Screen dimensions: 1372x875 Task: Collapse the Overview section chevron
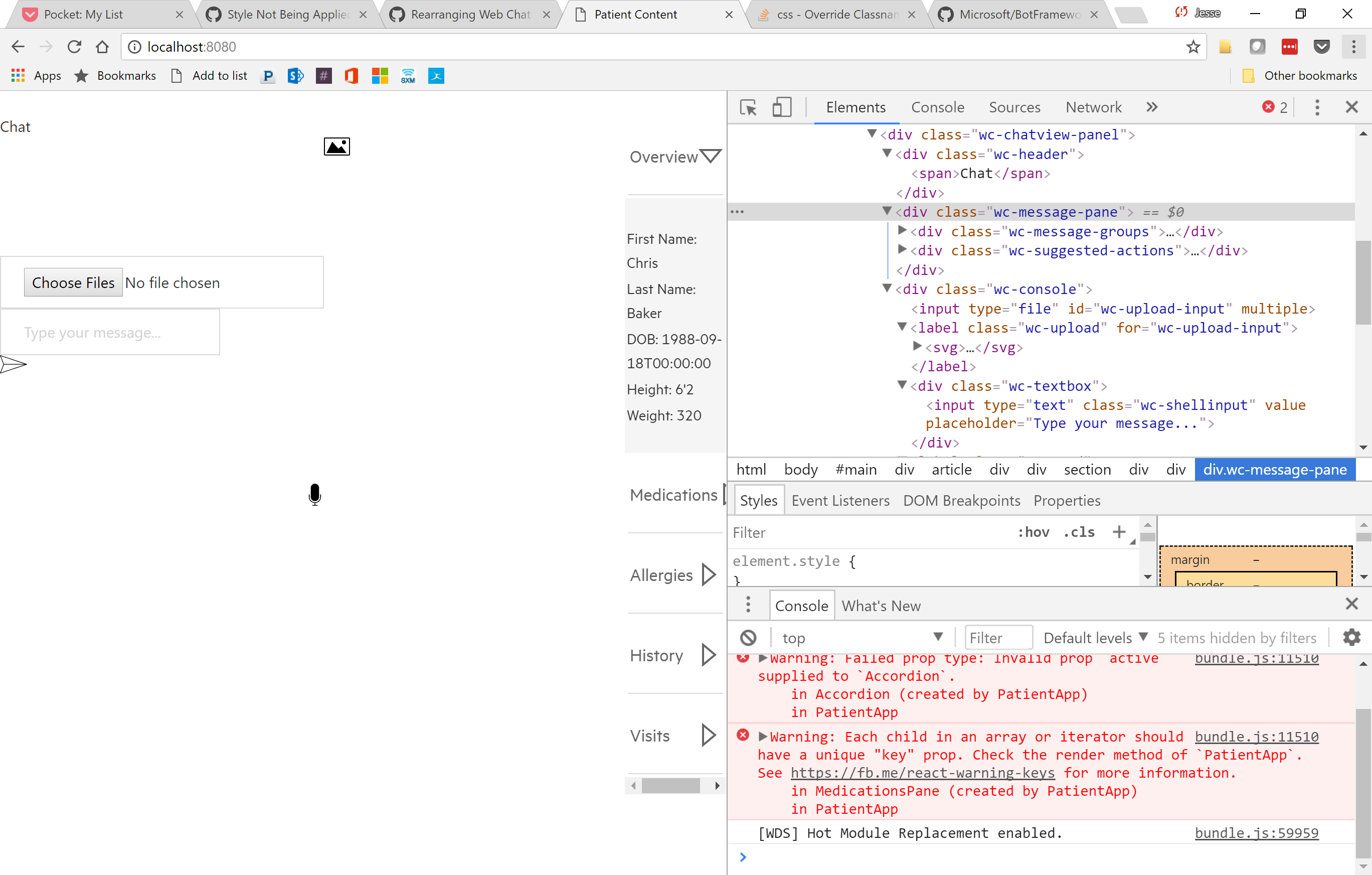(710, 155)
